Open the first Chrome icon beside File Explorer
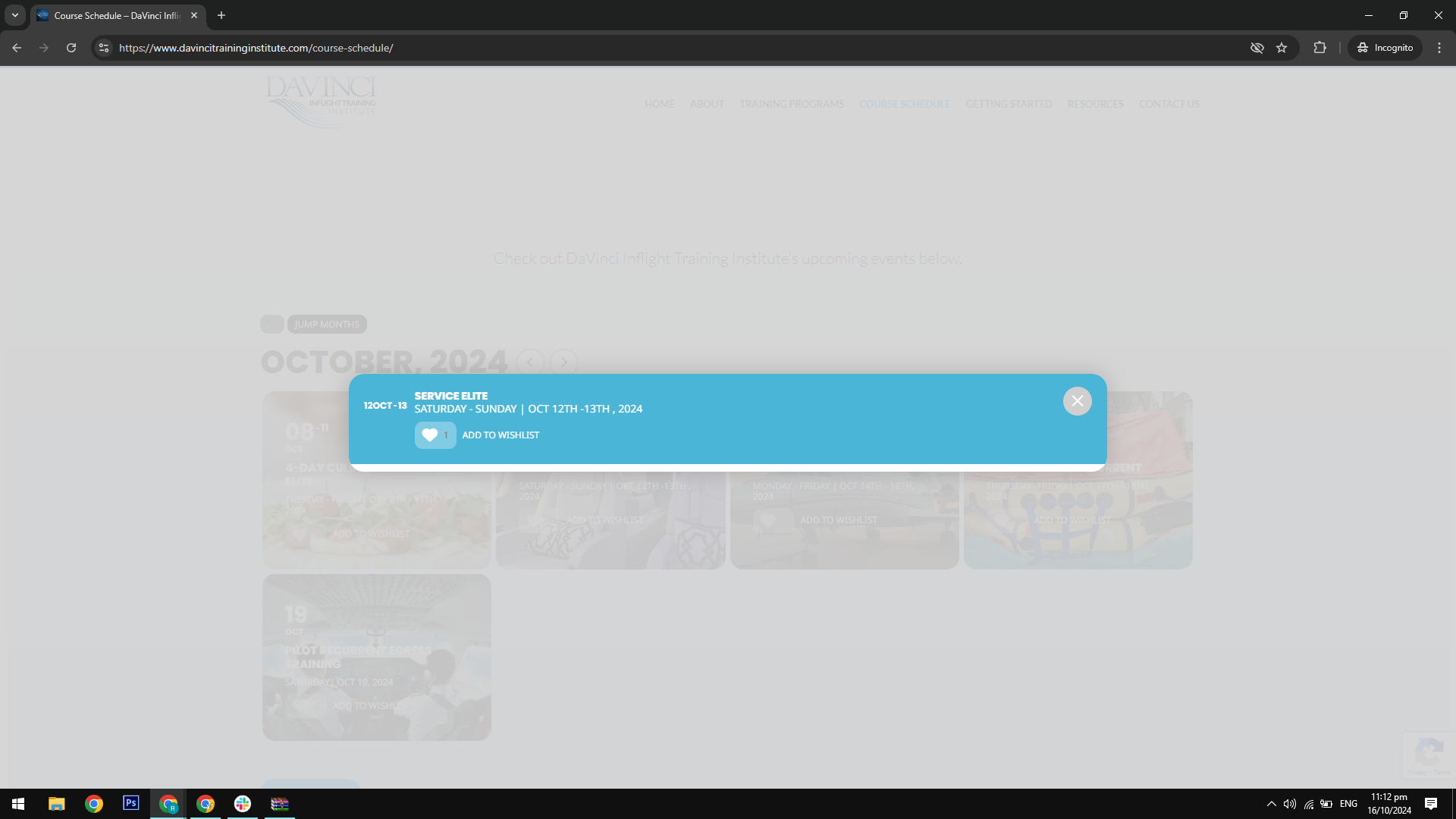This screenshot has height=819, width=1456. point(94,804)
